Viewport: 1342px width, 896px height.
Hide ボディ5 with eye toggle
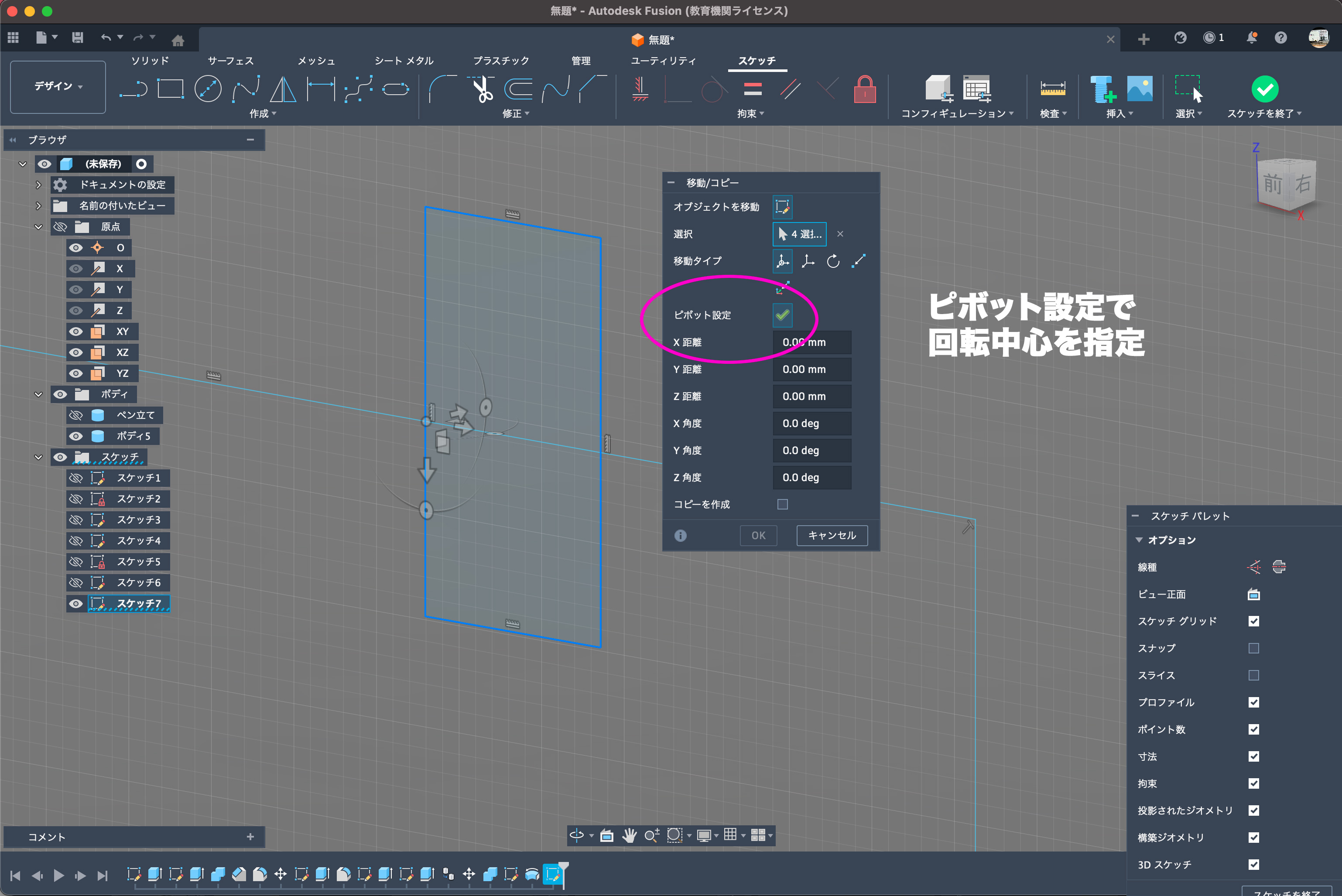[x=76, y=436]
